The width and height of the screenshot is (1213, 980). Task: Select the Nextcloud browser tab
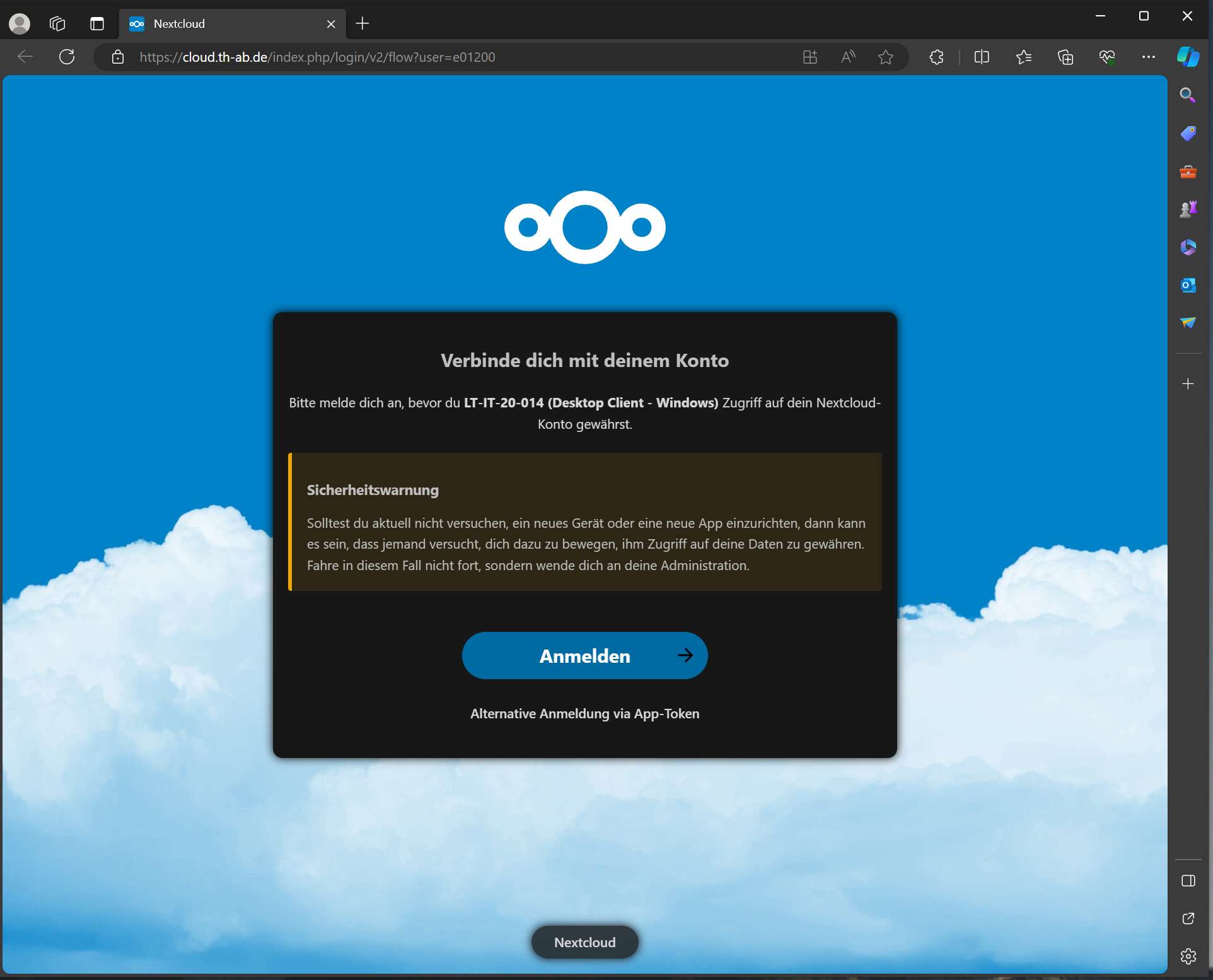click(232, 24)
